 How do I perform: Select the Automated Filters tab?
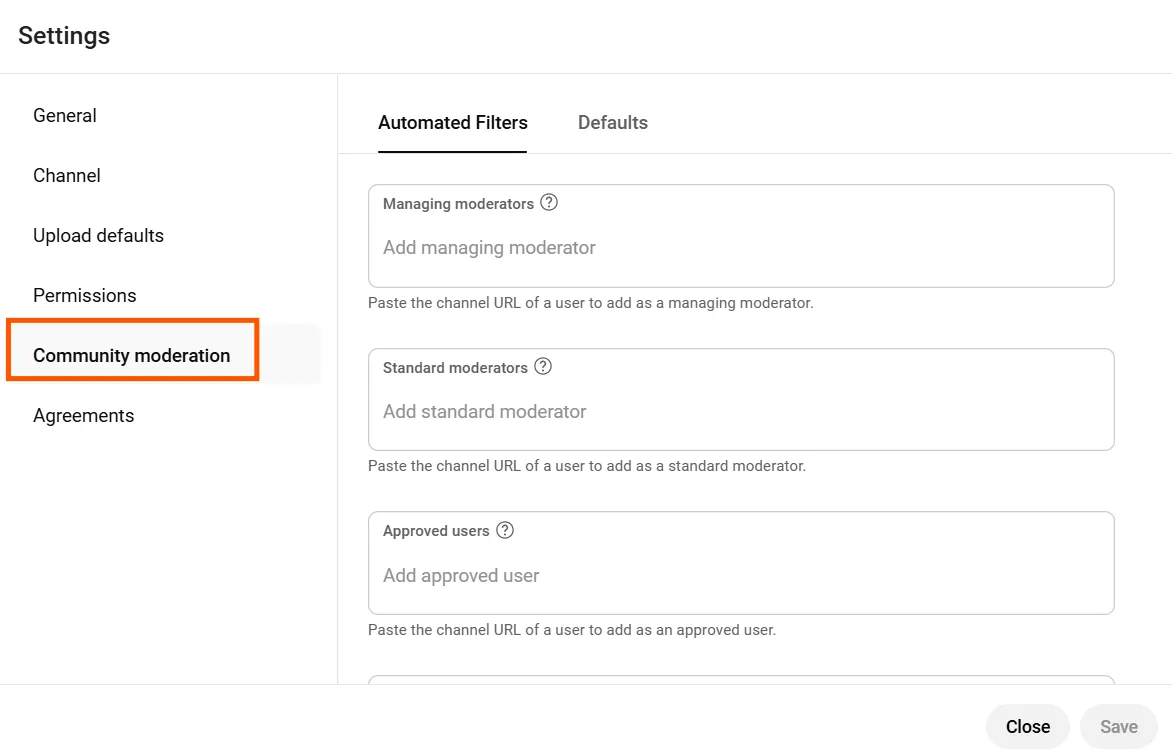[452, 122]
